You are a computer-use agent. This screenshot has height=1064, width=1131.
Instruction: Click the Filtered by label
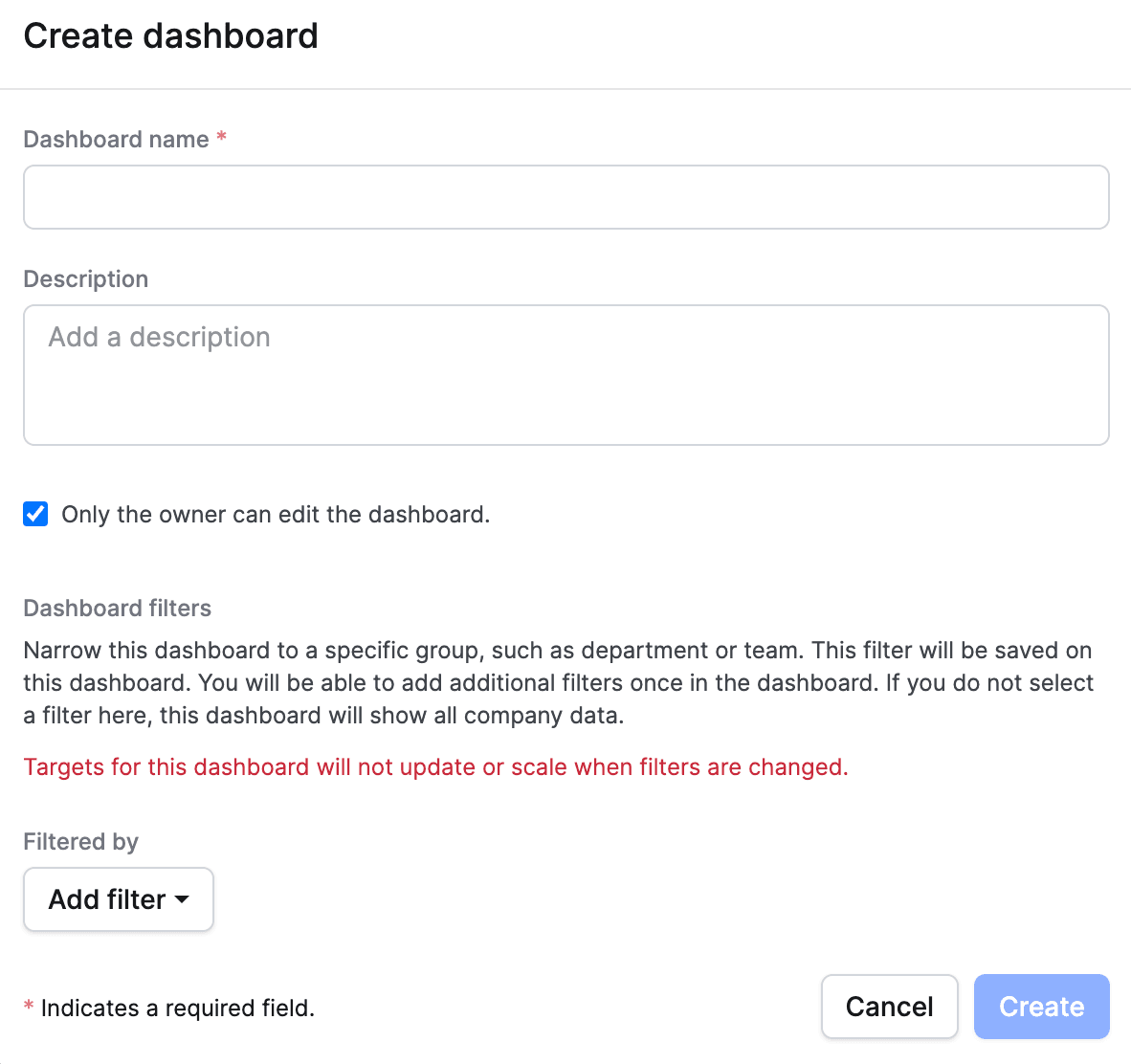click(x=80, y=842)
